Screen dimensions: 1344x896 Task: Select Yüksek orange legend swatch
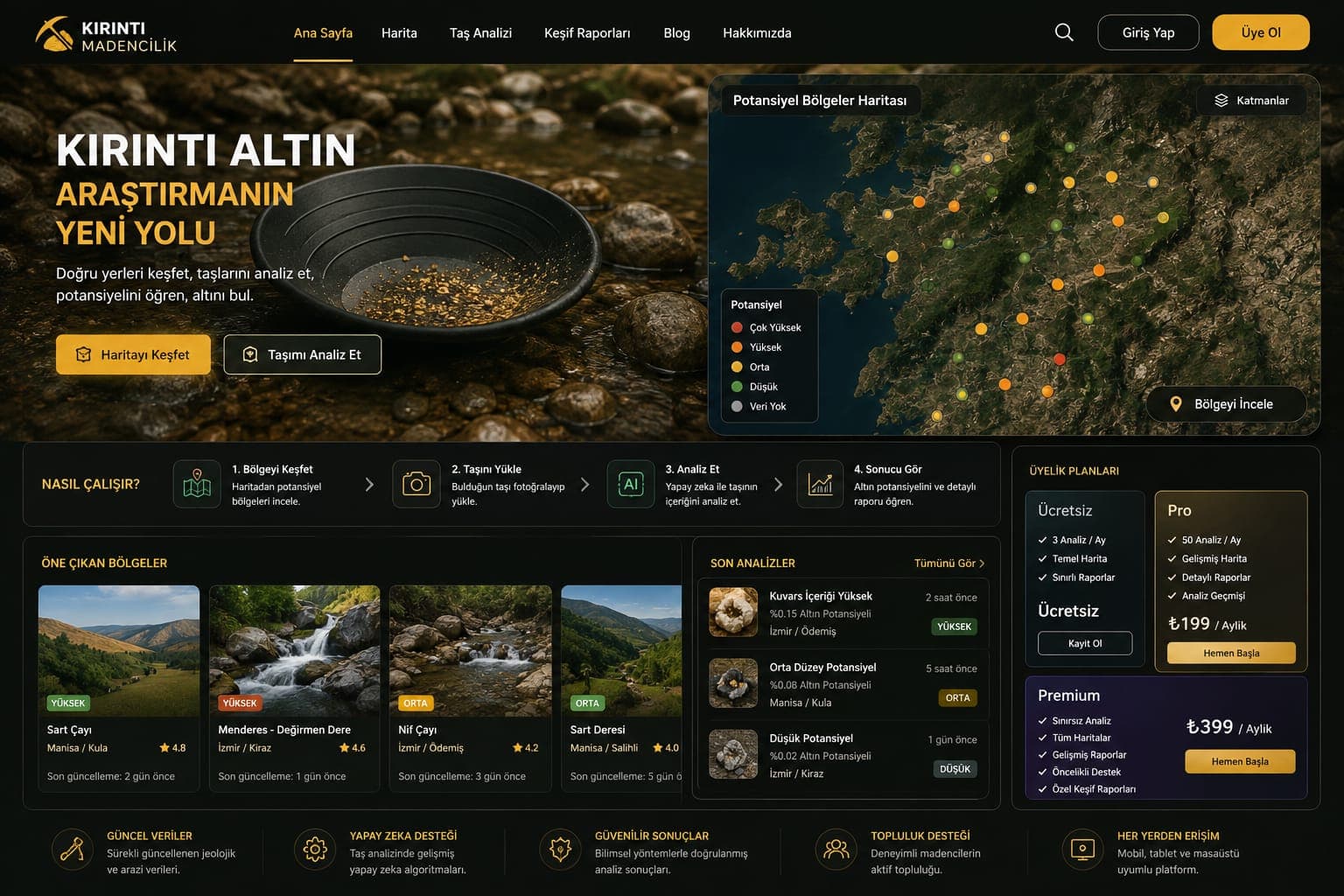(737, 347)
